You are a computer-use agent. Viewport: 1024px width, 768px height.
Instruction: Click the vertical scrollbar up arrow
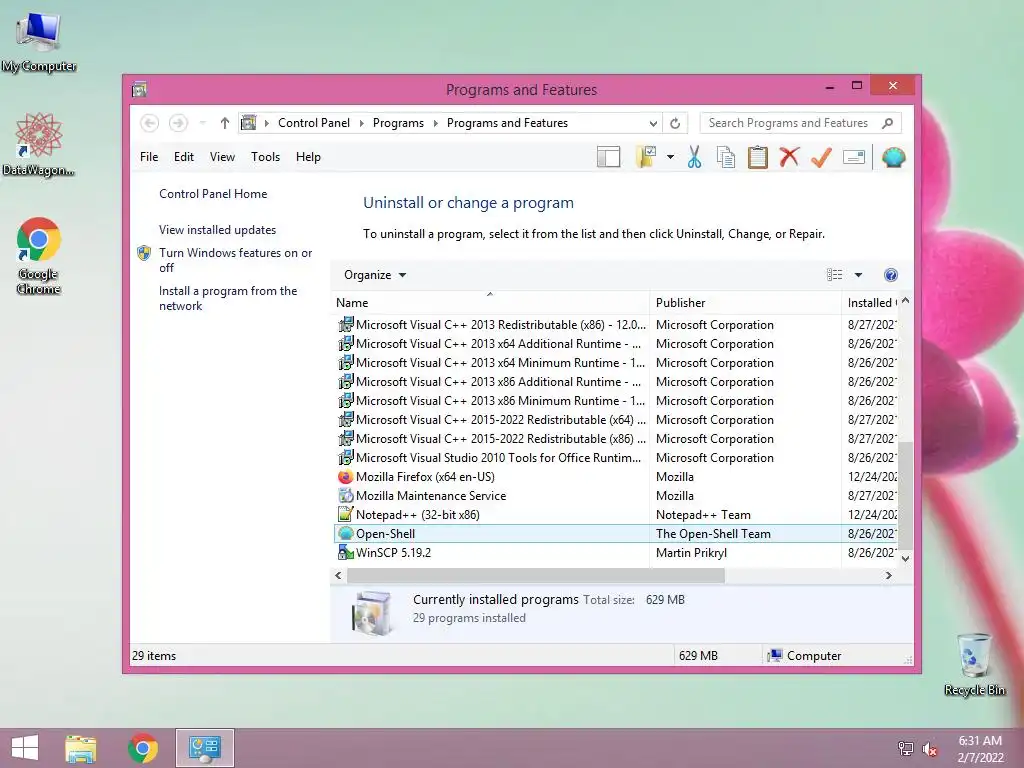pyautogui.click(x=905, y=301)
